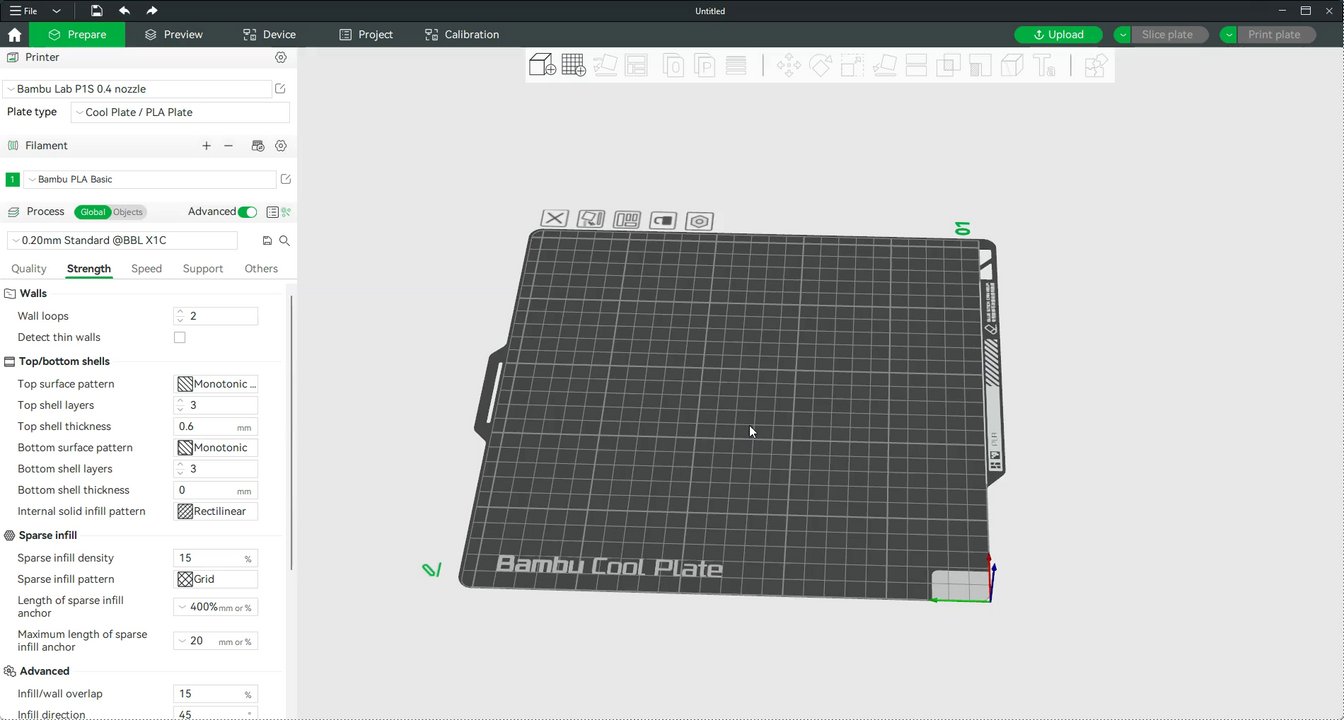This screenshot has width=1344, height=720.
Task: Enable Detect thin walls checkbox
Action: click(180, 338)
